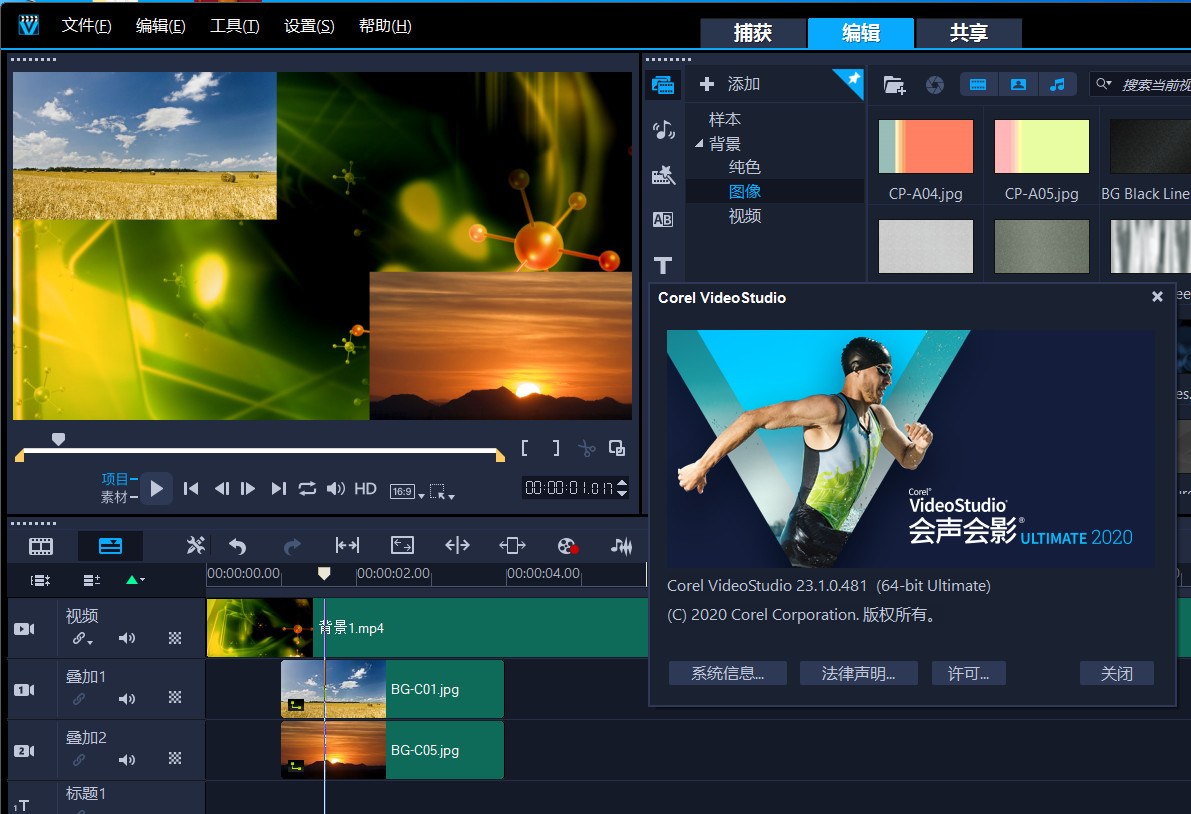Image resolution: width=1191 pixels, height=814 pixels.
Task: Collapse the 背景 tree folder
Action: point(699,143)
